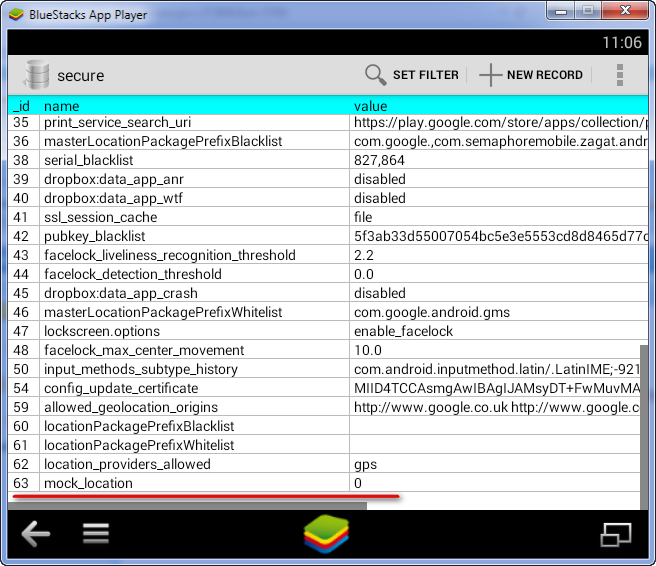This screenshot has width=656, height=566.
Task: Click the NEW RECORD button
Action: coord(544,75)
